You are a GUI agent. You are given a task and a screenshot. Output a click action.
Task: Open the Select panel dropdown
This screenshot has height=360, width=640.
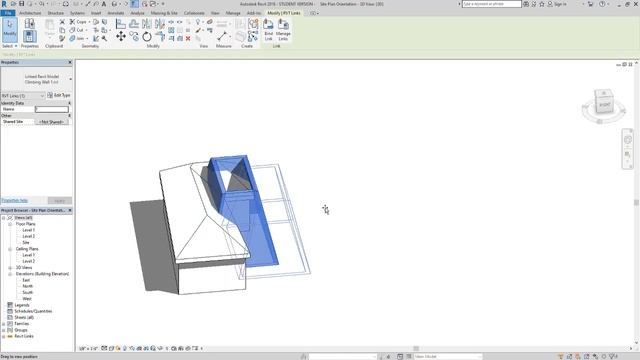pos(9,46)
